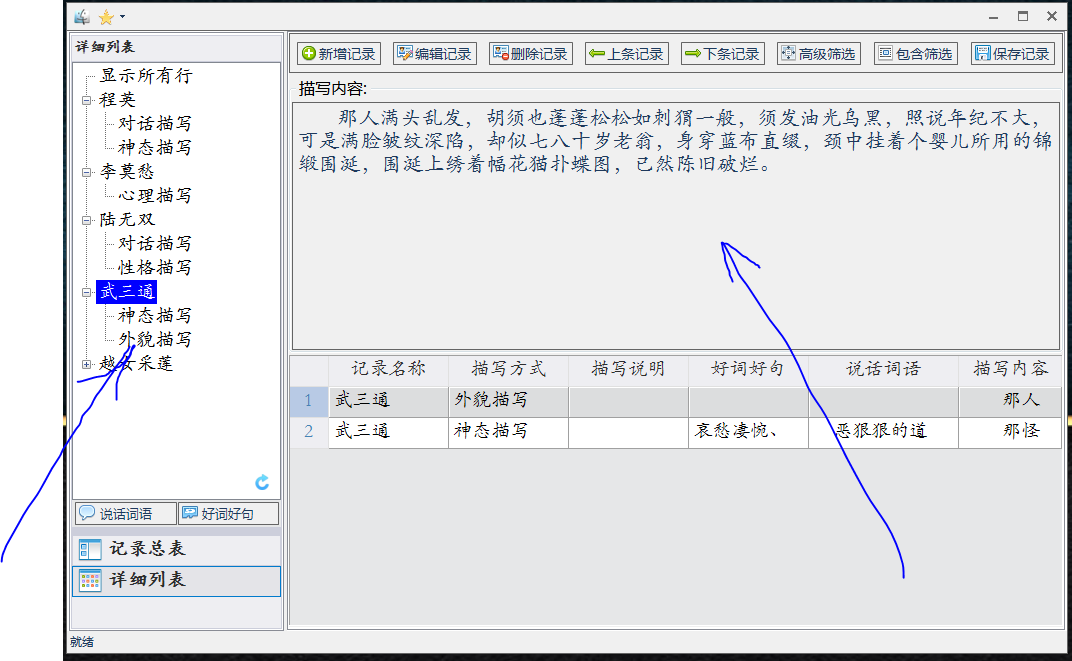Open 高级筛选 advanced filter
Image resolution: width=1072 pixels, height=661 pixels.
tap(818, 53)
